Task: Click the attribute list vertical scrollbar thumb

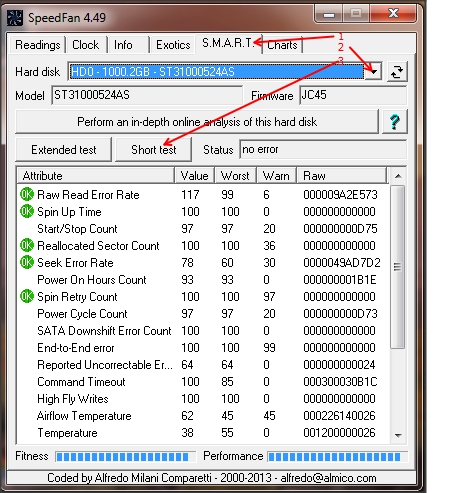Action: [x=397, y=267]
